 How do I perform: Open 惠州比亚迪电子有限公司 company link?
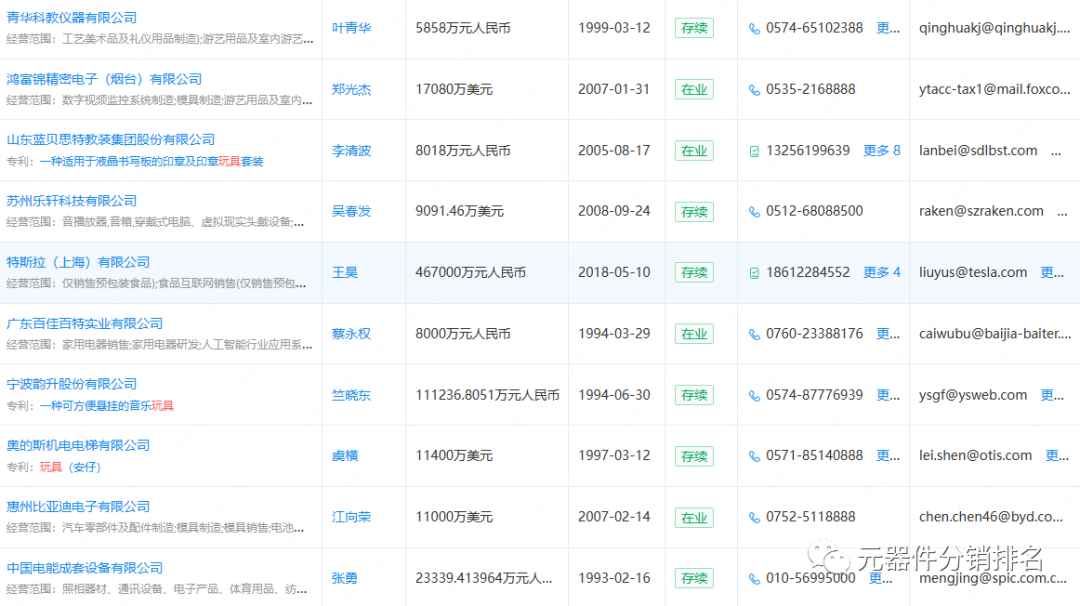[78, 507]
